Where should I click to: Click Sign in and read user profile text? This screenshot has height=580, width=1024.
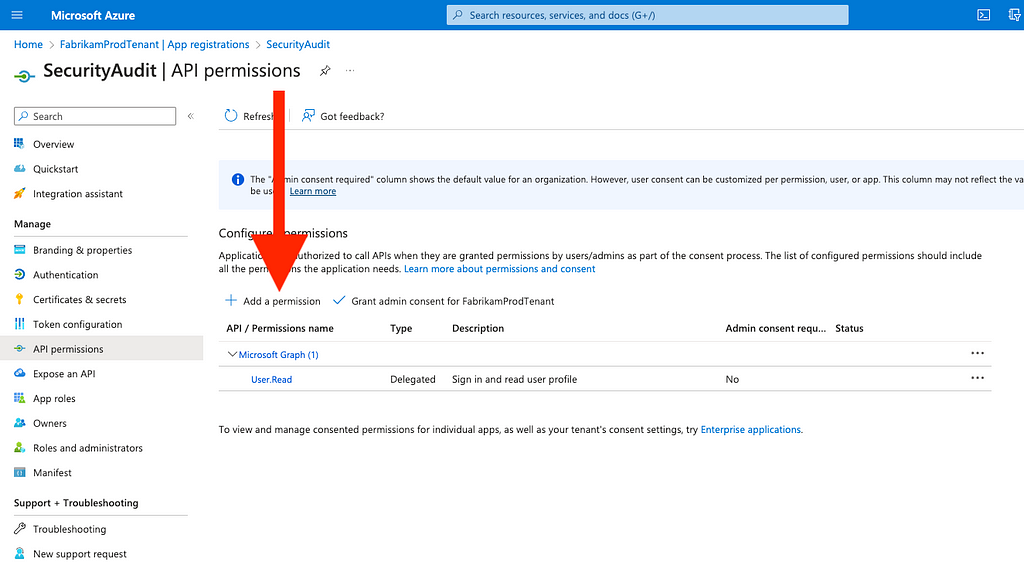[x=515, y=379]
